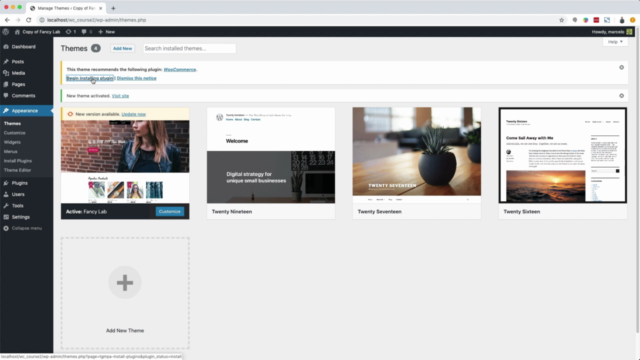Open the updates indicator in admin bar
This screenshot has width=640, height=360.
click(x=71, y=32)
